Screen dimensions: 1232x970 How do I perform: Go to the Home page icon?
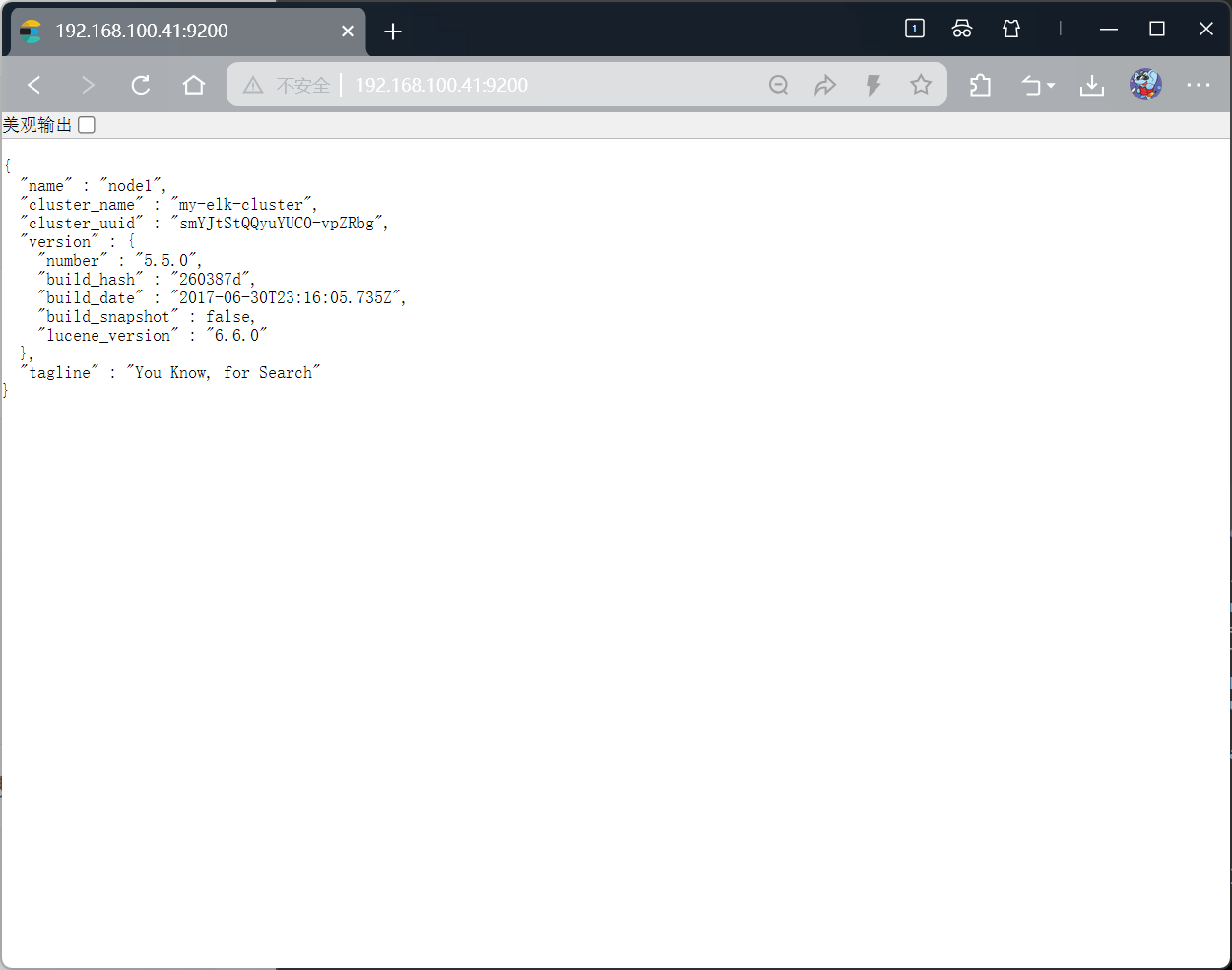click(x=194, y=85)
